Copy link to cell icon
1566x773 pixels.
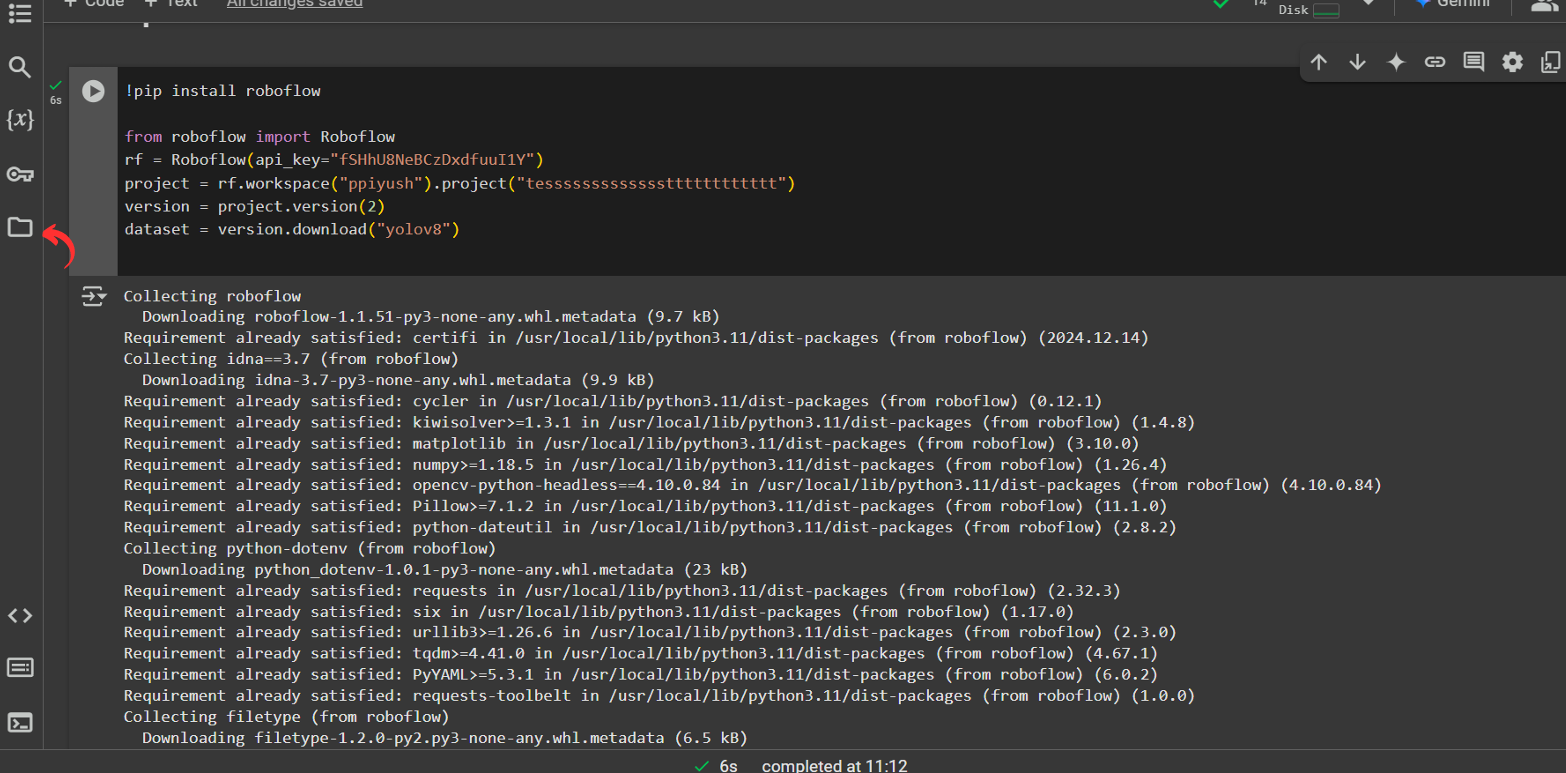click(x=1435, y=62)
